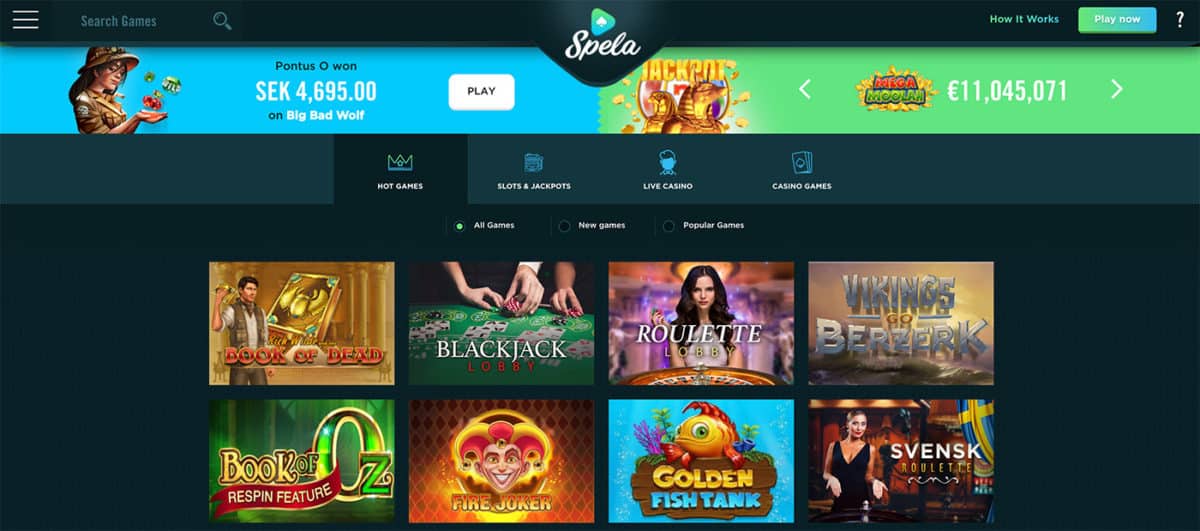Select the All Games radio button
1200x531 pixels.
[x=459, y=226]
